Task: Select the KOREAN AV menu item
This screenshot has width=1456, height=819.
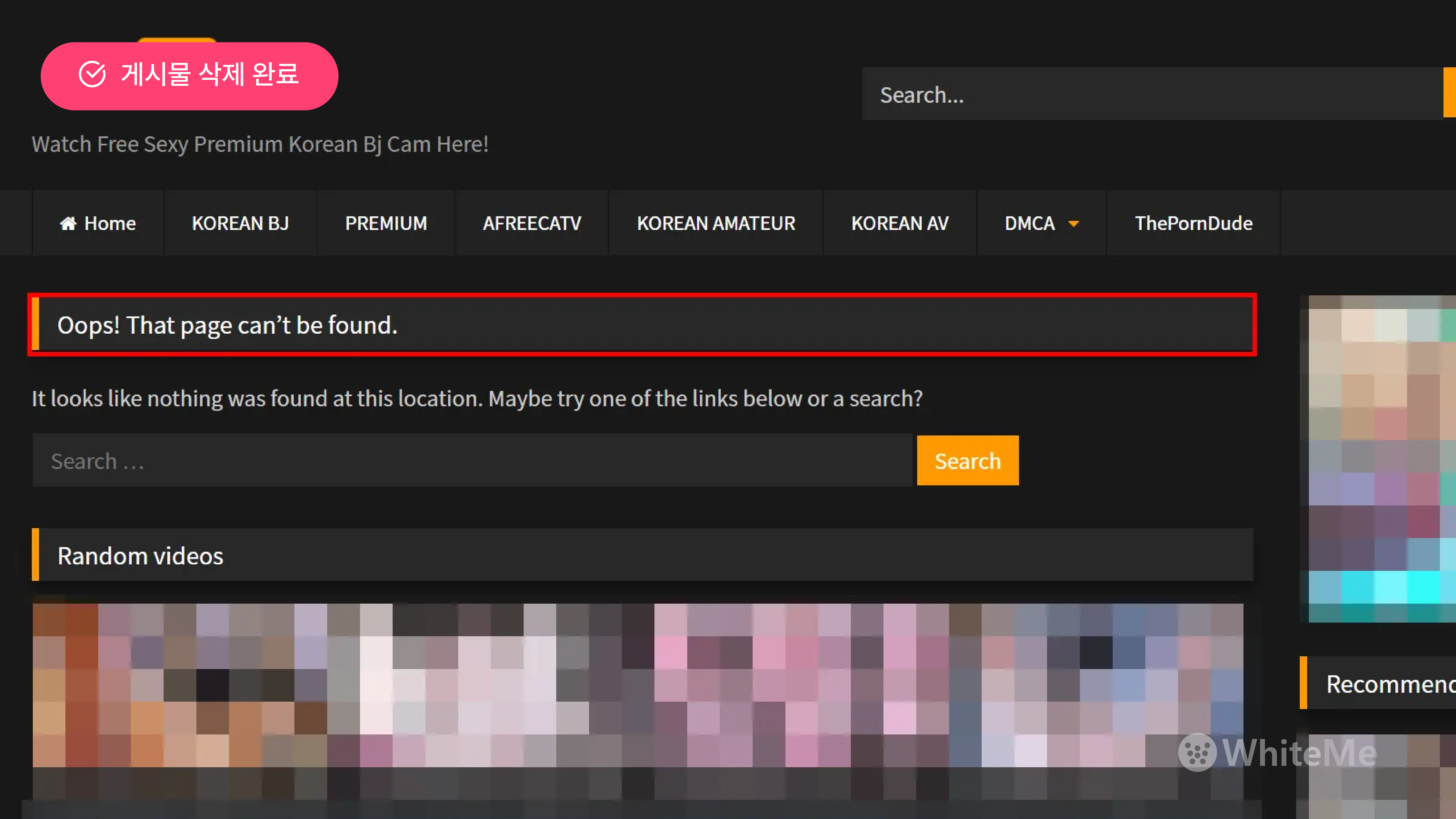Action: pyautogui.click(x=900, y=223)
